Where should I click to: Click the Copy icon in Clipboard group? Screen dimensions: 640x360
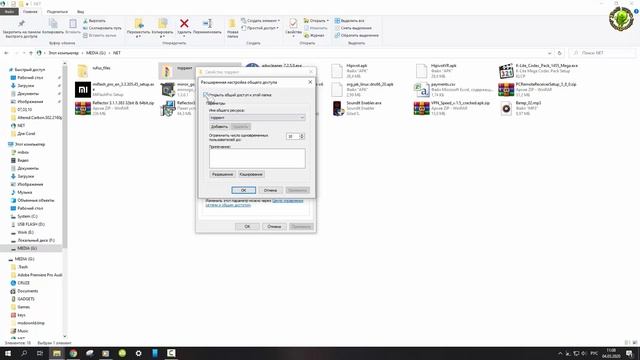pyautogui.click(x=53, y=24)
